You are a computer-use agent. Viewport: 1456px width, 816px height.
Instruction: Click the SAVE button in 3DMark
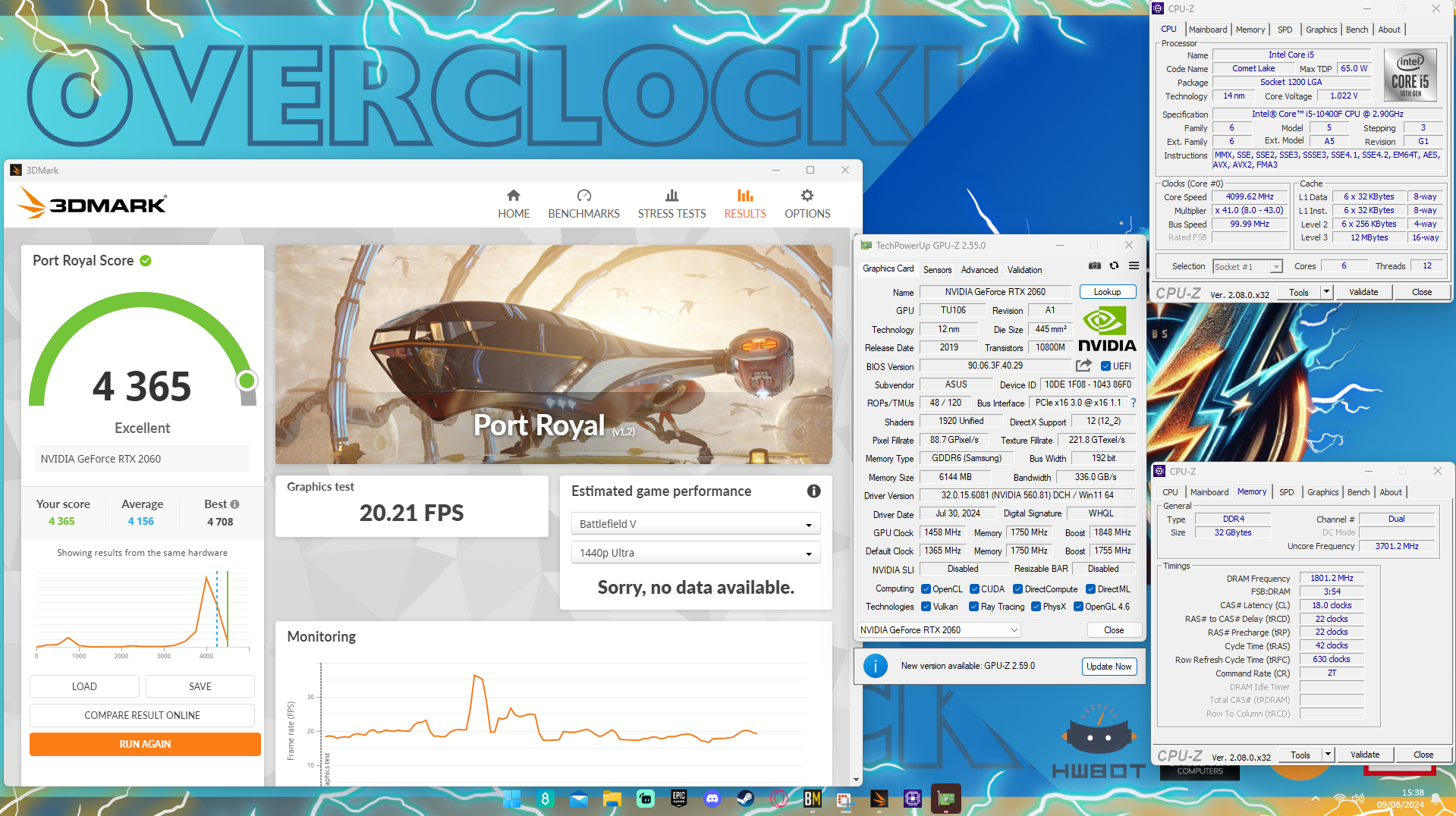(200, 686)
